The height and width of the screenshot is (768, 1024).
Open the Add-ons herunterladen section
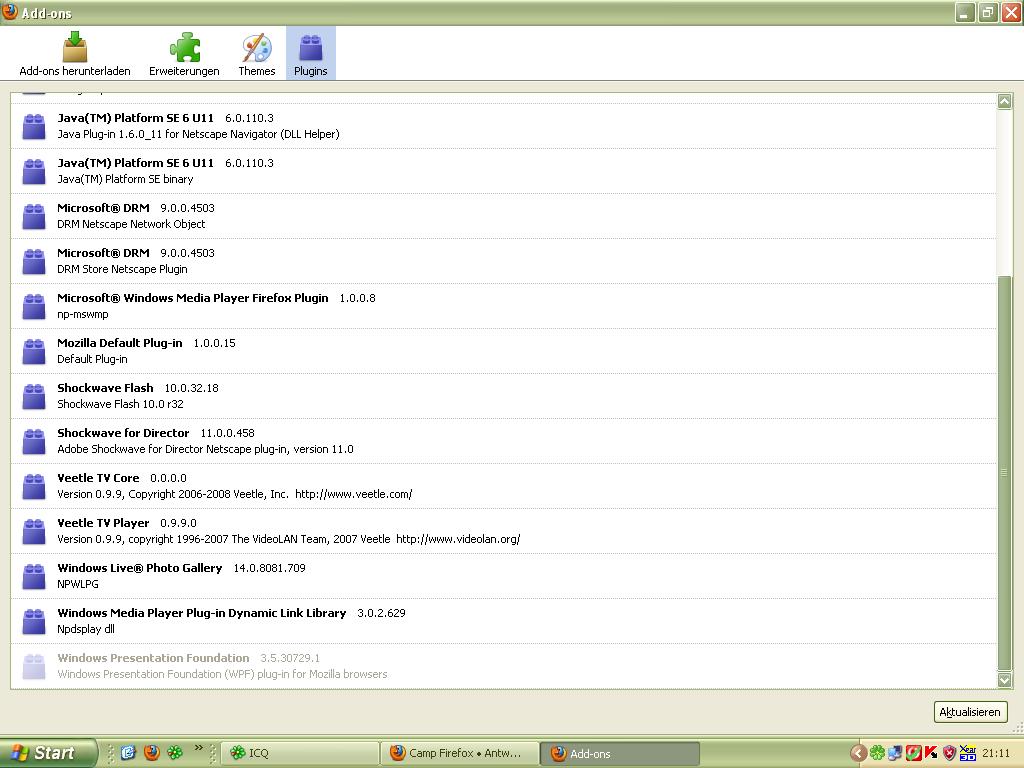74,54
